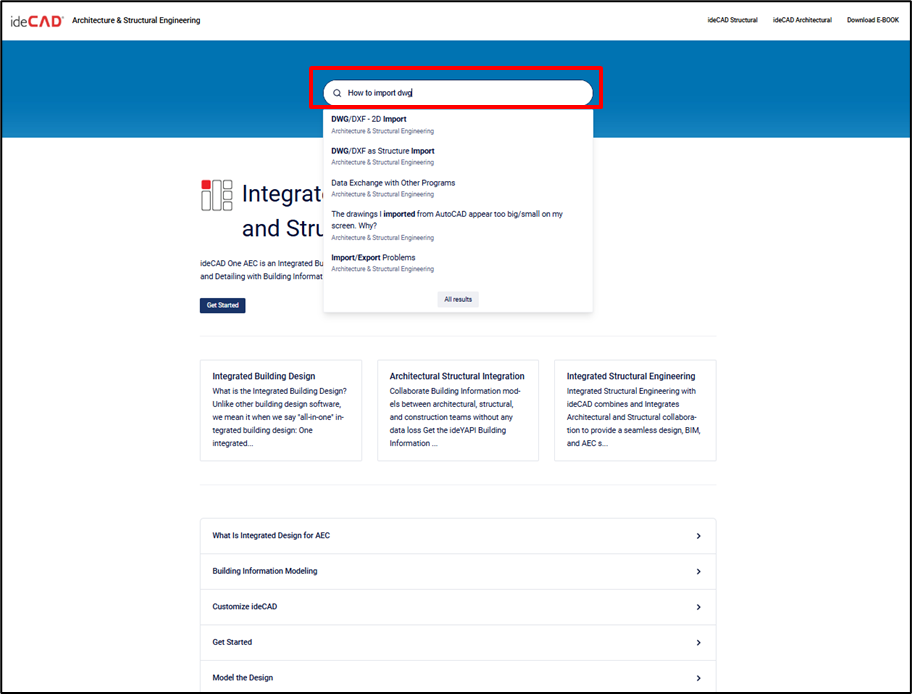Image resolution: width=912 pixels, height=694 pixels.
Task: Click the All results button
Action: point(458,300)
